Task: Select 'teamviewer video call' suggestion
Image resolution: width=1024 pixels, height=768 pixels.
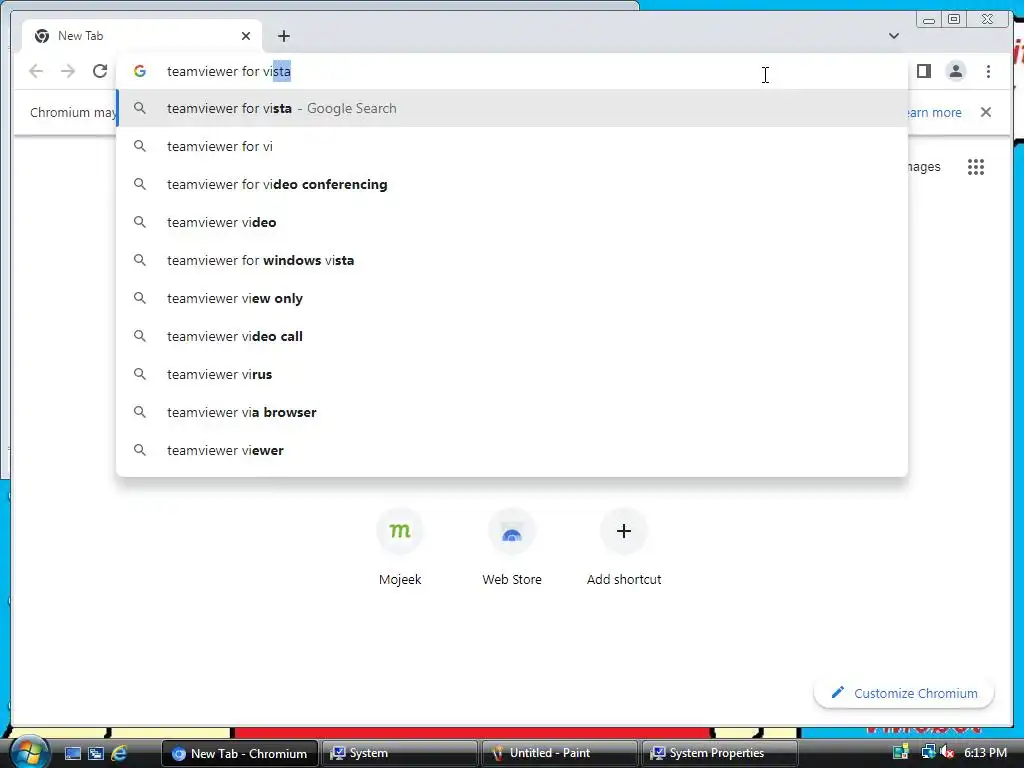Action: pyautogui.click(x=512, y=336)
